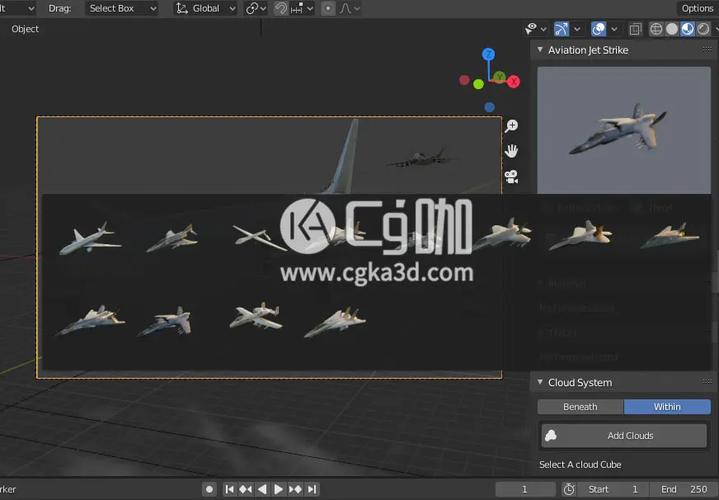Click the zoom magnifier navigation icon
Image resolution: width=719 pixels, height=500 pixels.
coord(511,126)
